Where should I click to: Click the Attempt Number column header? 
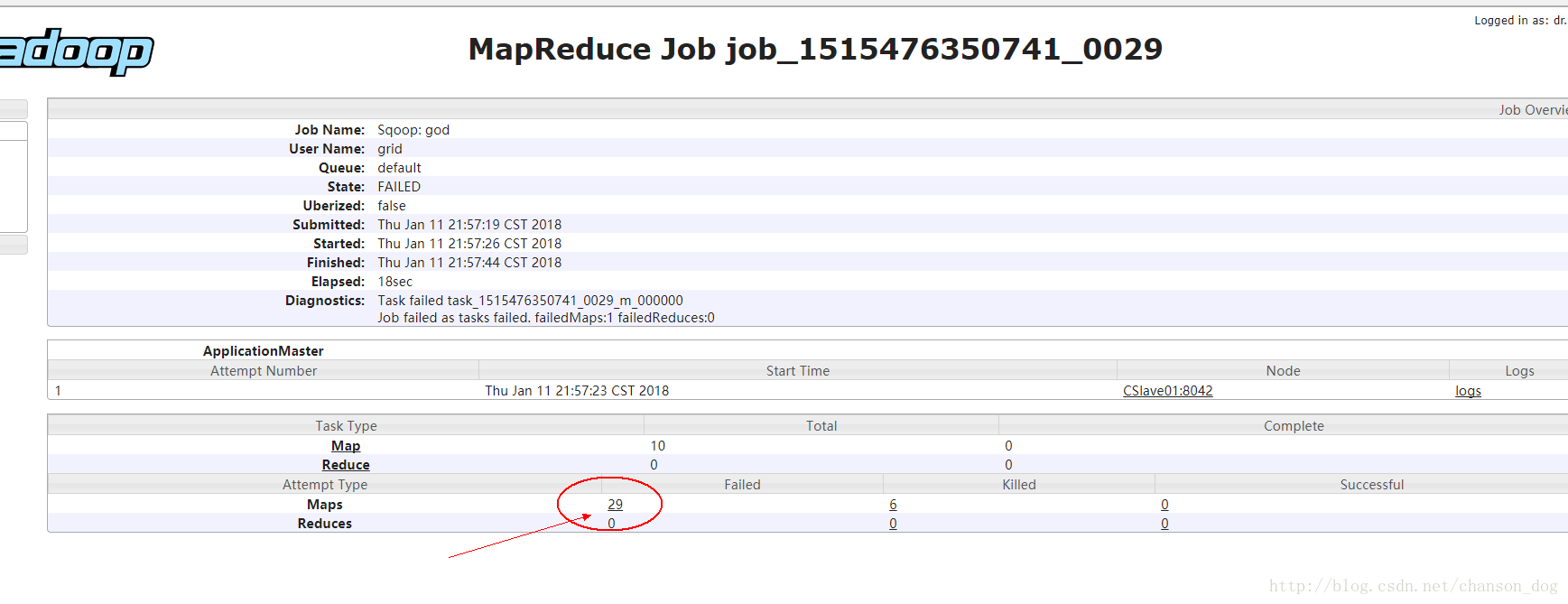coord(264,371)
